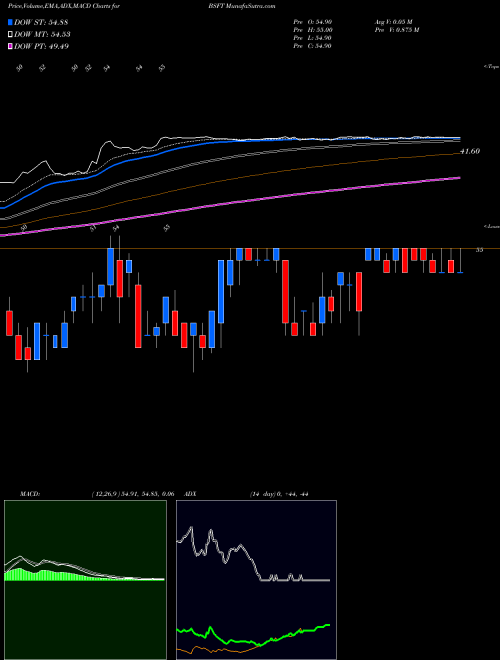Click the 'MACD:' panel label
500x660 pixels.
click(30, 494)
